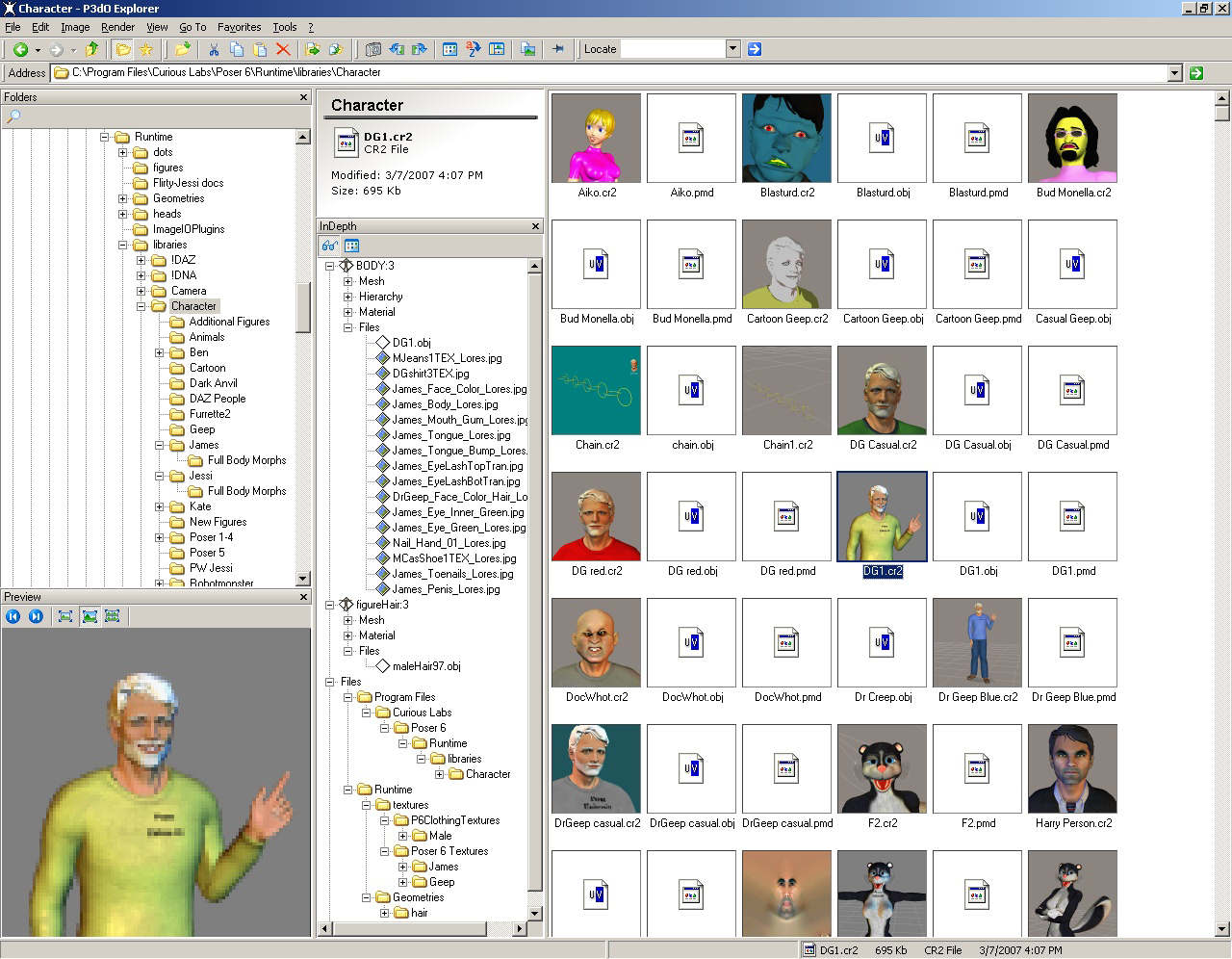Click the glasses icon in InDepth panel
Image resolution: width=1232 pixels, height=959 pixels.
point(329,246)
